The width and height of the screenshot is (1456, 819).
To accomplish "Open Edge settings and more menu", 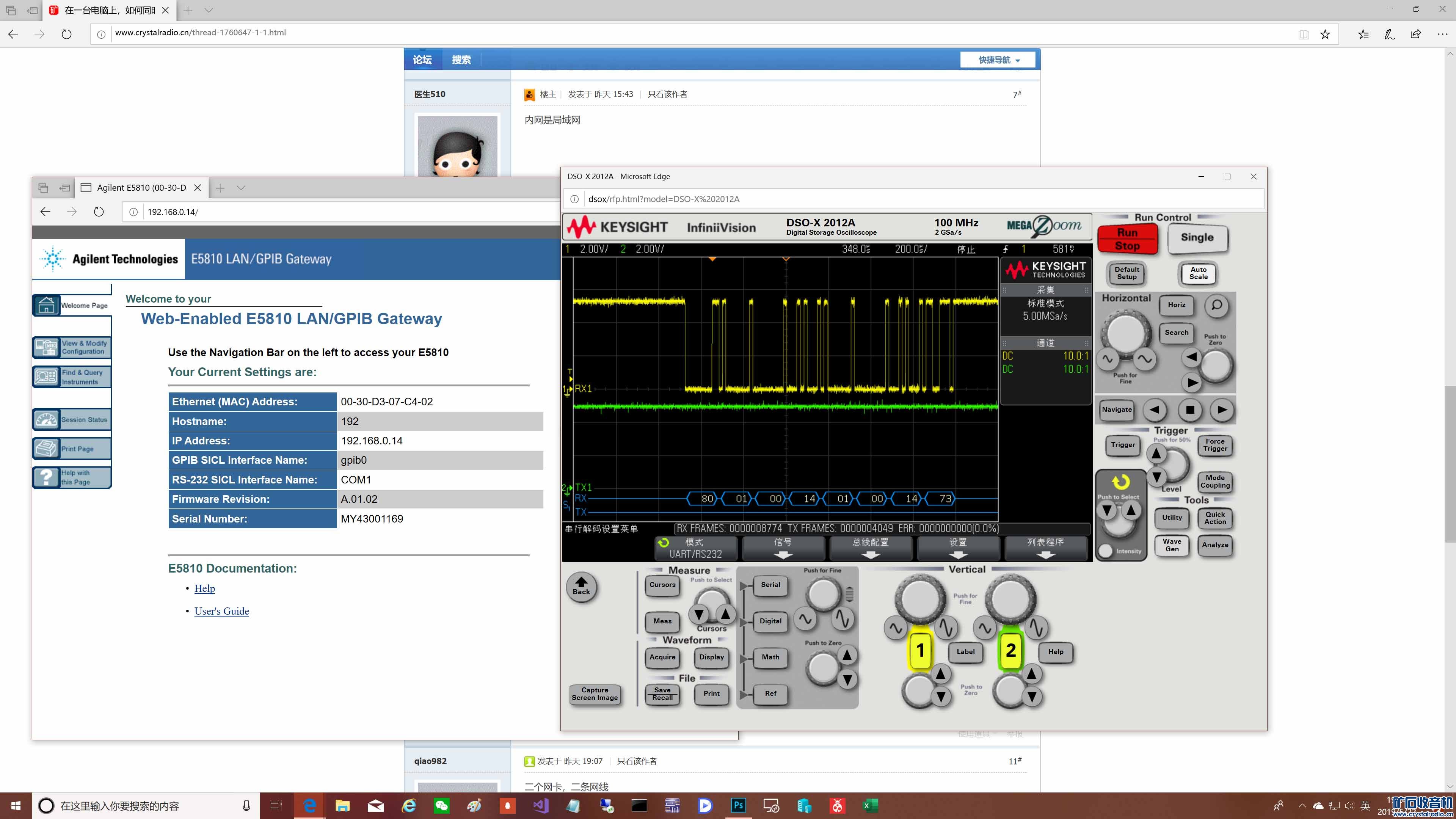I will coord(1442,35).
